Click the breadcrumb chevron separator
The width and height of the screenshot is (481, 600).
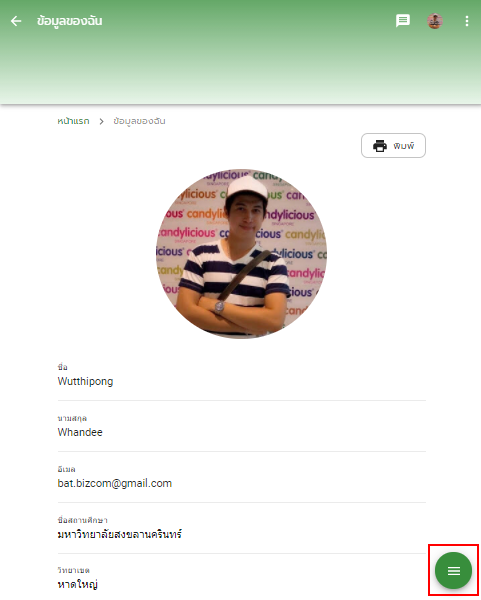point(101,121)
